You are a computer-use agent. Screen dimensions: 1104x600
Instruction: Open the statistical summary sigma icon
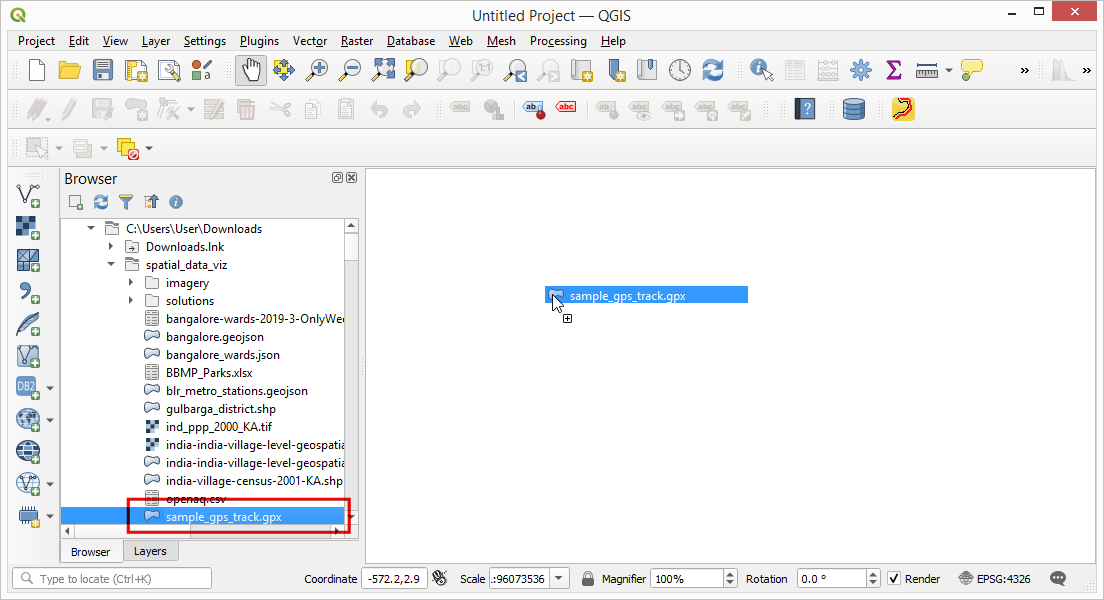[893, 70]
